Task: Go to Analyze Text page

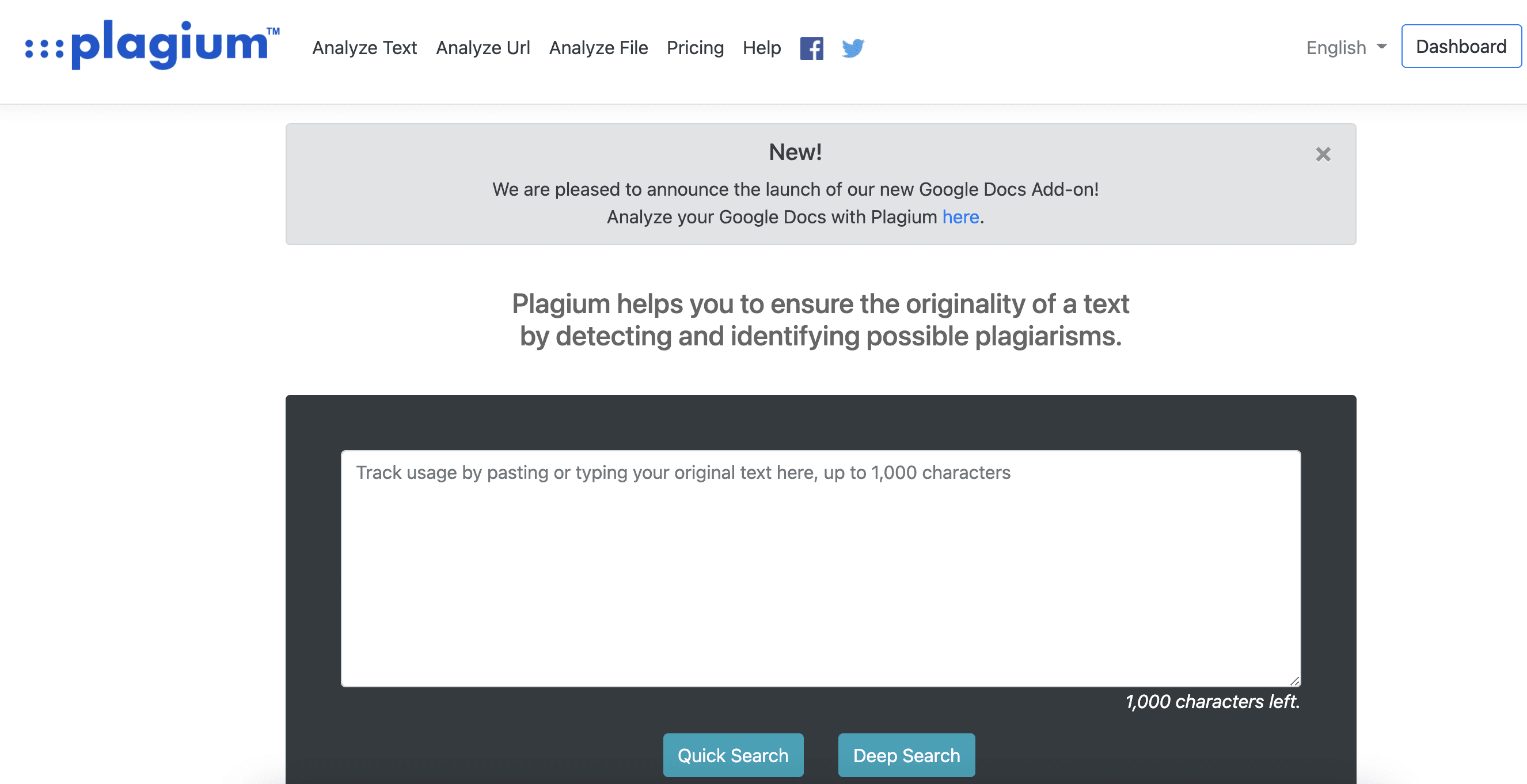Action: pos(364,47)
